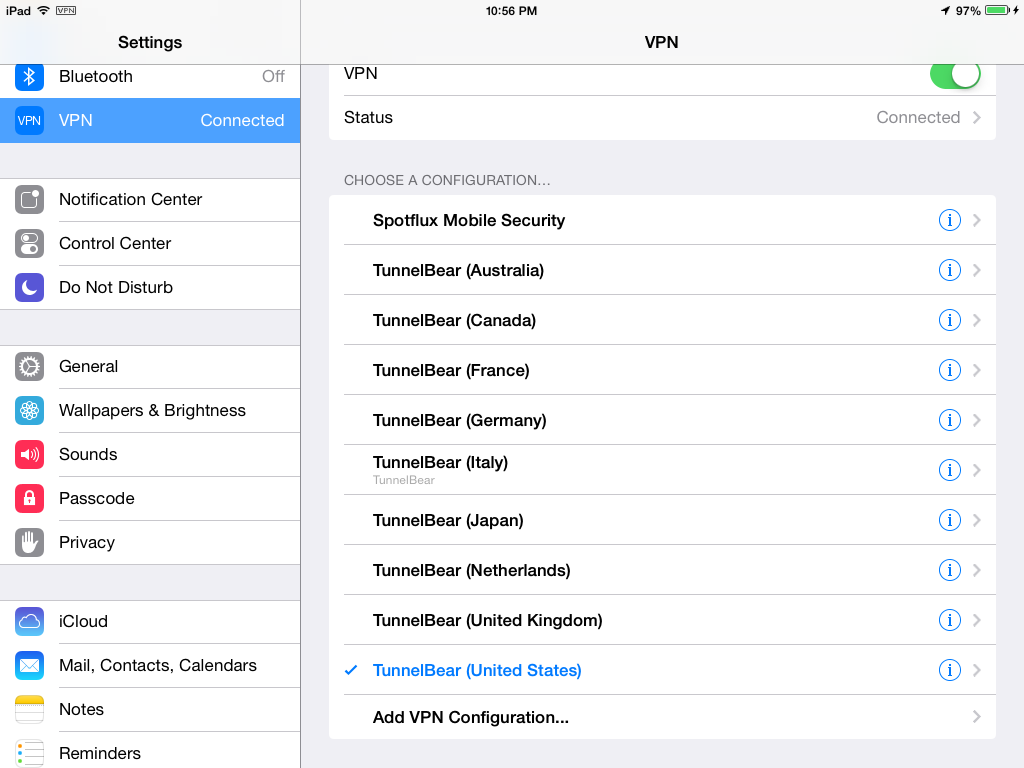Open info for Spotflux Mobile Security
The image size is (1024, 768).
949,220
